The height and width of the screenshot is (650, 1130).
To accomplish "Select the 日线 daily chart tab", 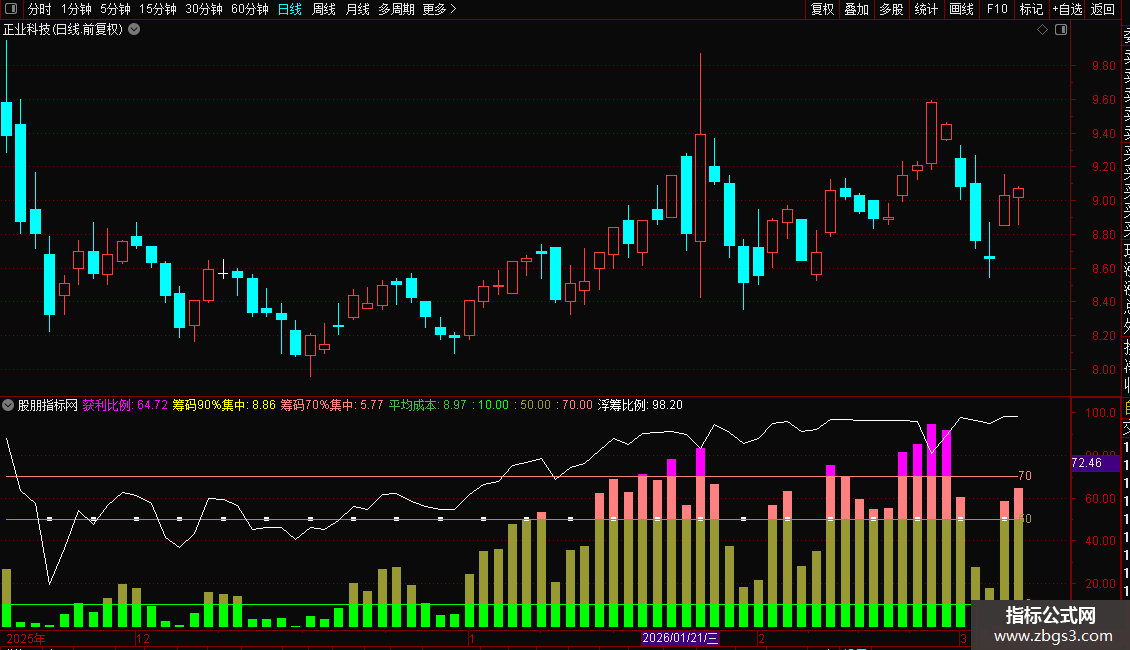I will point(290,9).
